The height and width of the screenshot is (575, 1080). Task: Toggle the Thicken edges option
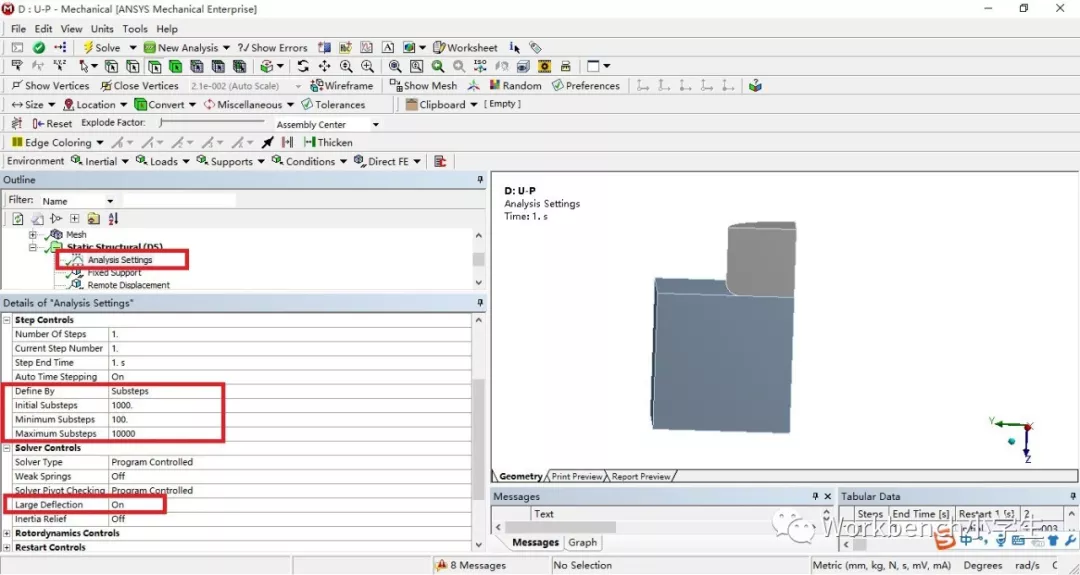click(328, 143)
